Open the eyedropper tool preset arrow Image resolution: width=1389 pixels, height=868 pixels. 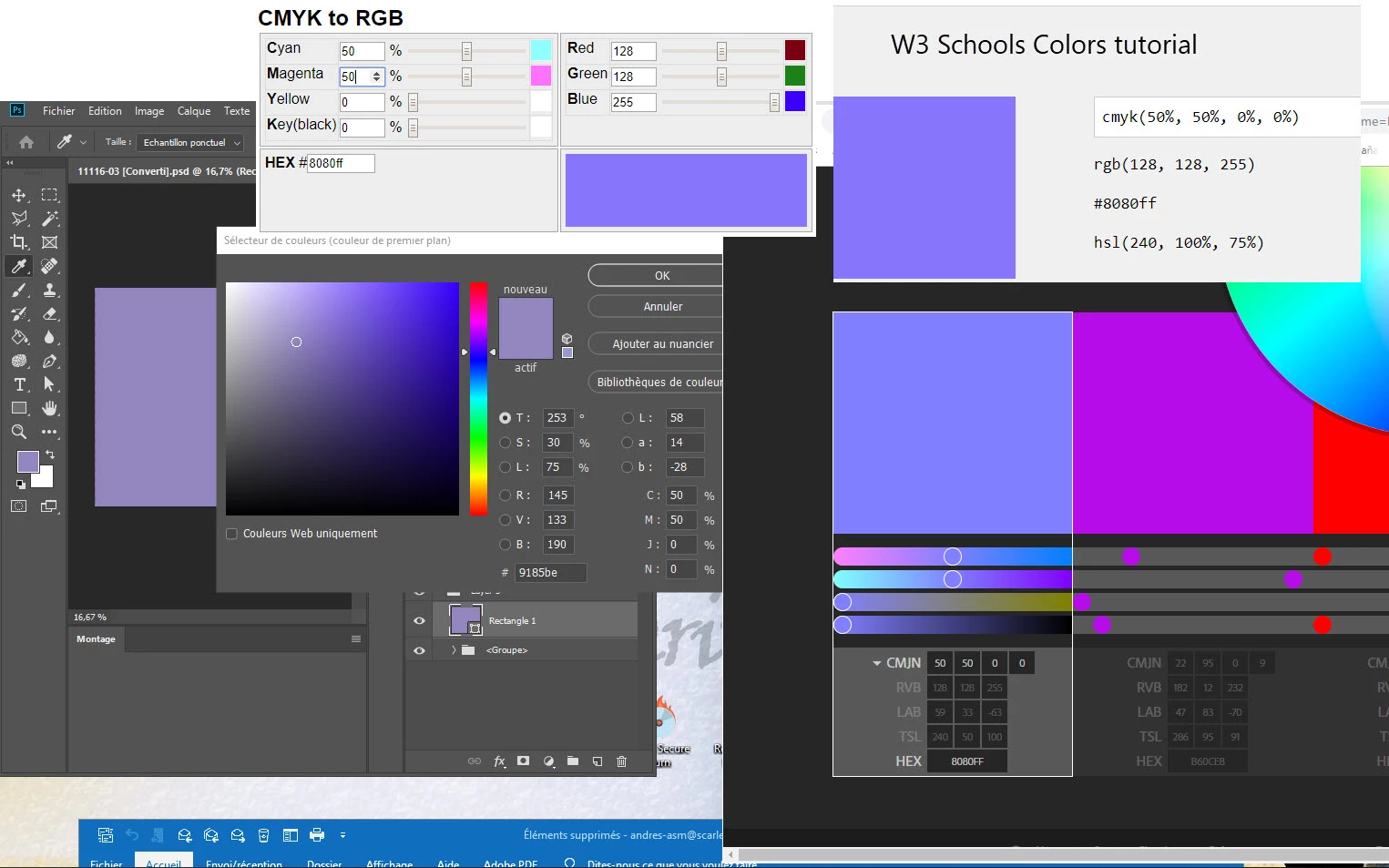click(83, 142)
